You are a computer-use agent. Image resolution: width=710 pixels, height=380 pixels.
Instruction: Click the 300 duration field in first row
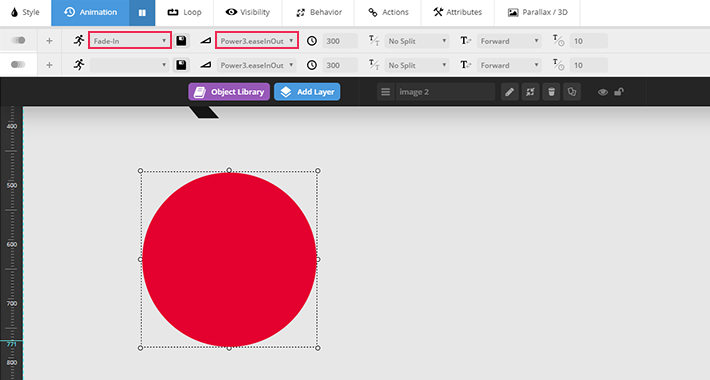coord(340,41)
